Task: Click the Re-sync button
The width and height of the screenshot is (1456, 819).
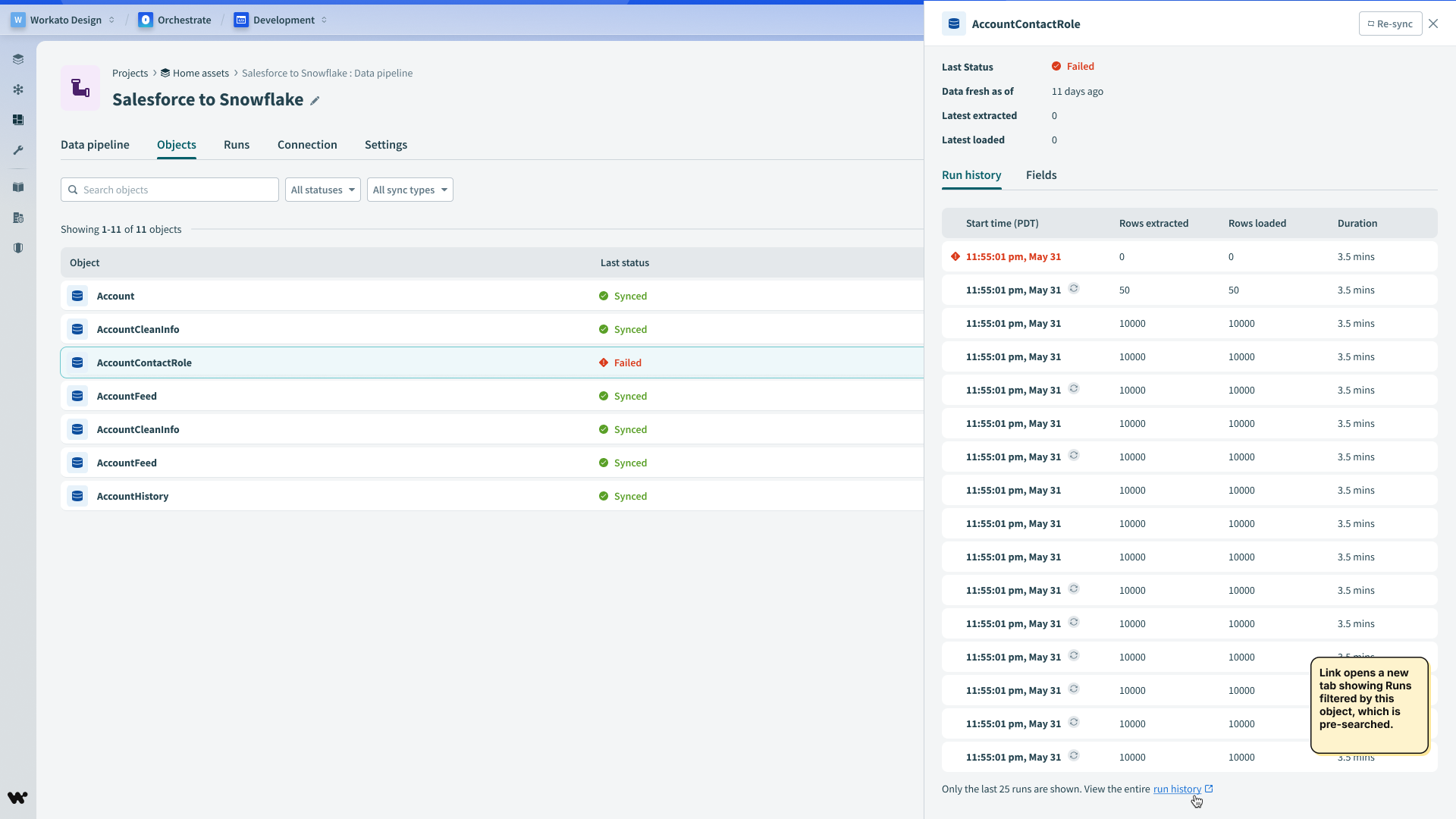Action: click(1390, 24)
